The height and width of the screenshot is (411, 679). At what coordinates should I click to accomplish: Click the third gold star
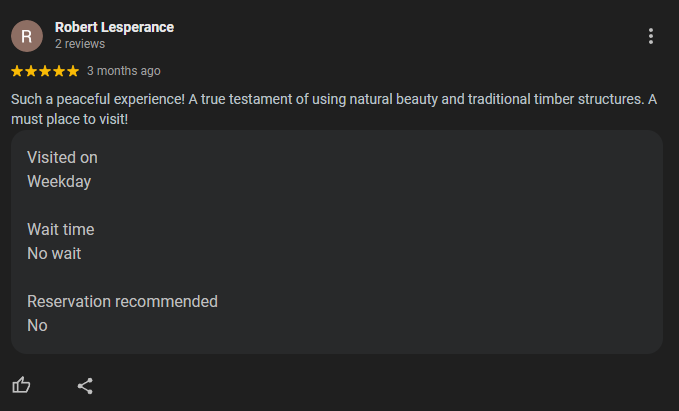(x=45, y=71)
